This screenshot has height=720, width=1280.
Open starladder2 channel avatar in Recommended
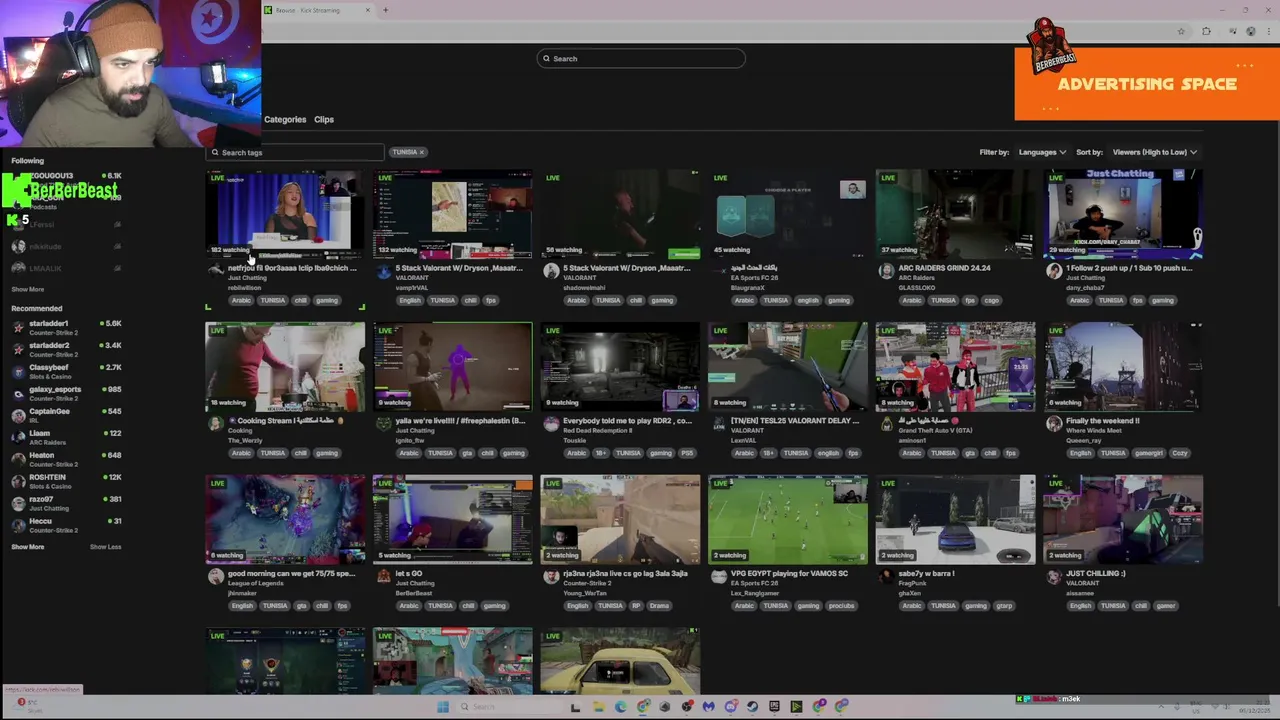pyautogui.click(x=18, y=350)
